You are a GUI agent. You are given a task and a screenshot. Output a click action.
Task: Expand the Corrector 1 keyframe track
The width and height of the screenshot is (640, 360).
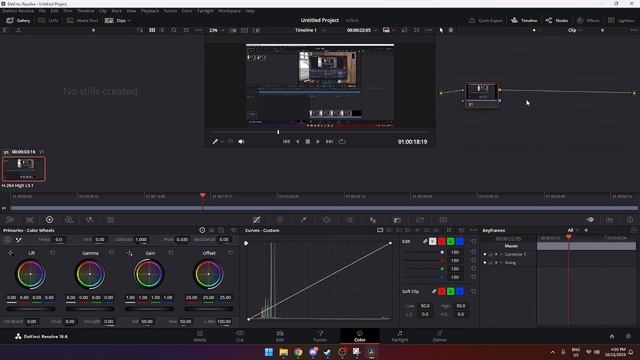tap(501, 254)
